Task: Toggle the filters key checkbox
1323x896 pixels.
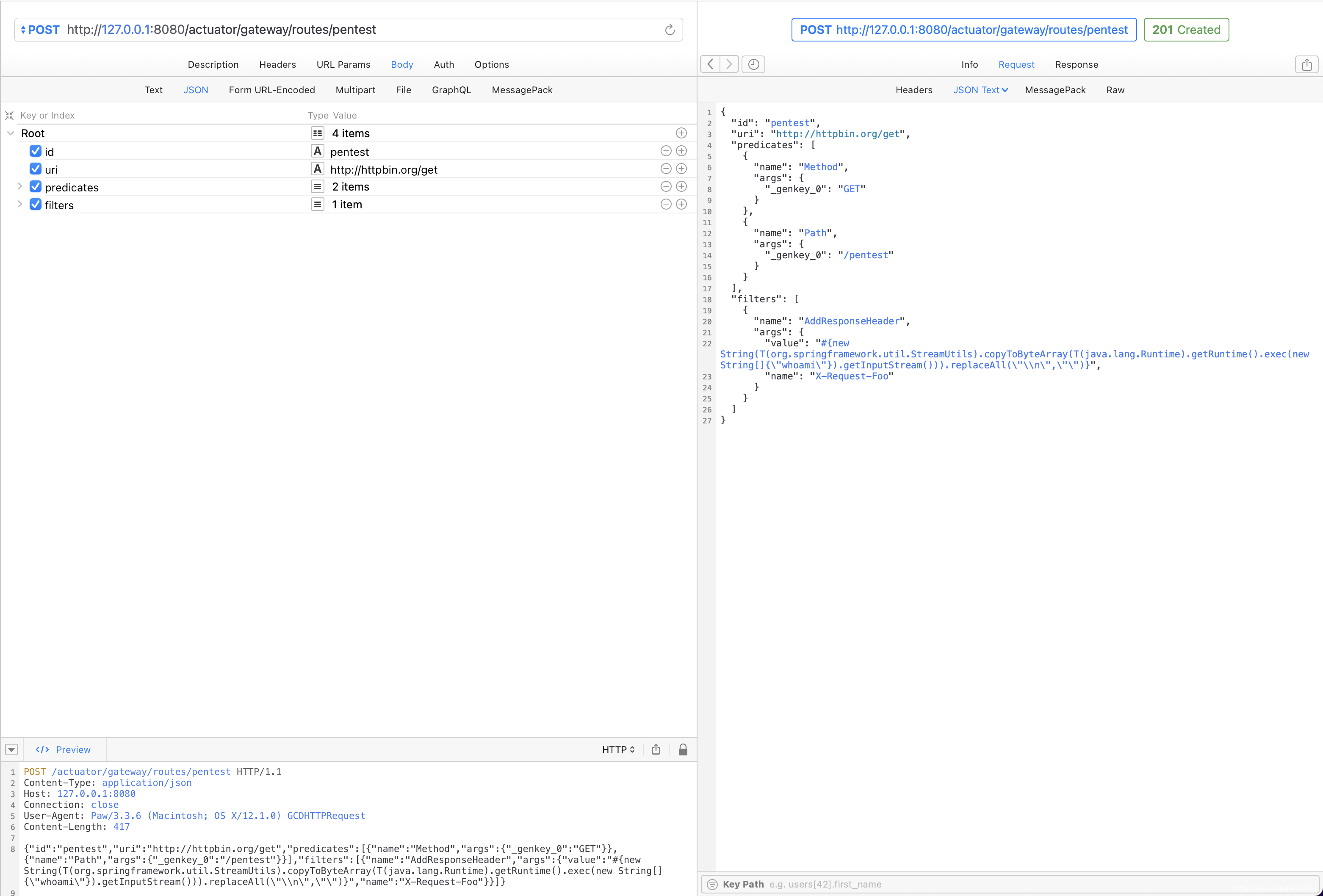Action: [x=35, y=205]
